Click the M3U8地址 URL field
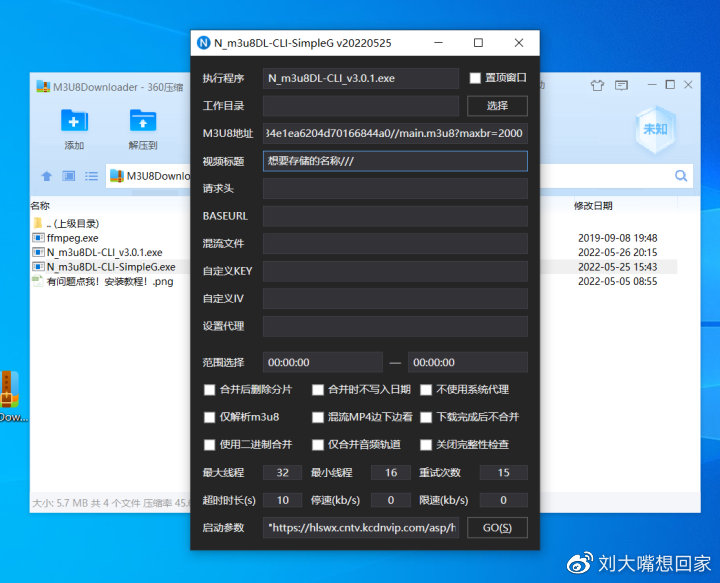The width and height of the screenshot is (720, 583). coord(395,134)
